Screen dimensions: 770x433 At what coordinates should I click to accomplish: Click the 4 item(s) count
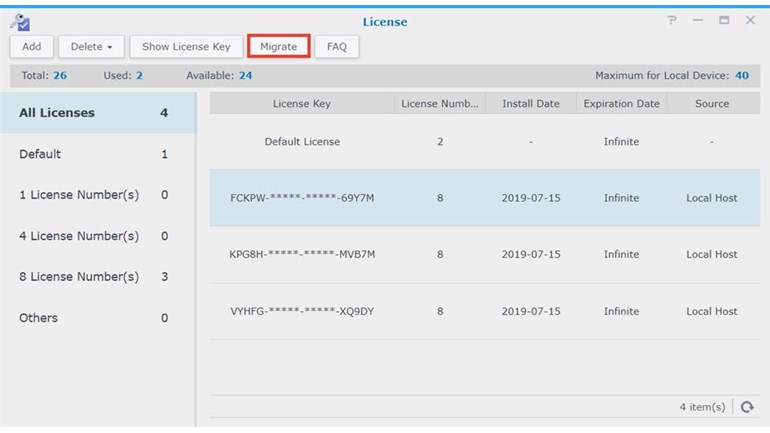click(702, 407)
